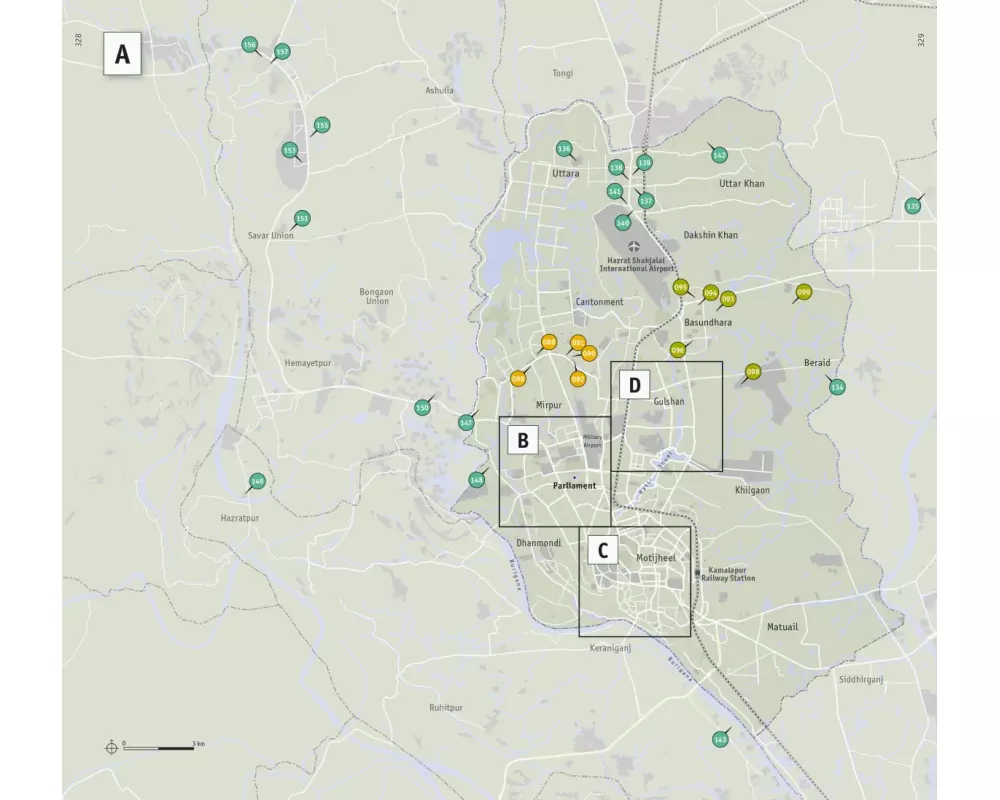Select green marker 150
The height and width of the screenshot is (800, 1000).
pyautogui.click(x=422, y=407)
